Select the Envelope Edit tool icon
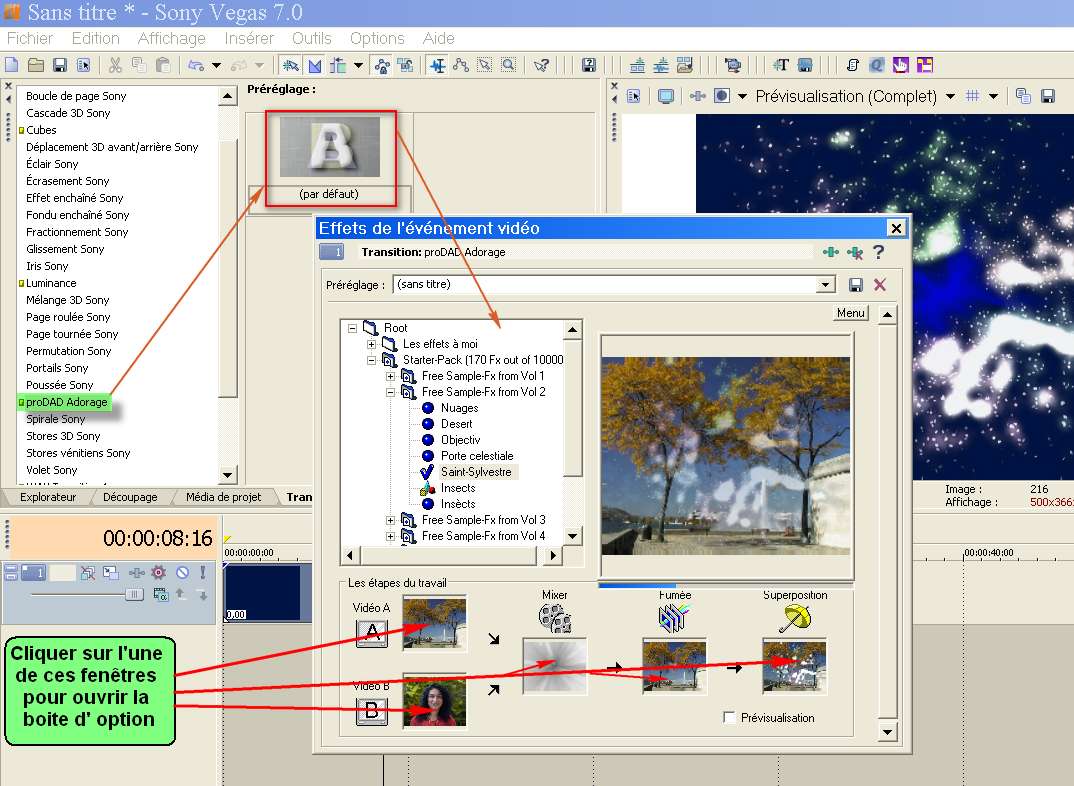The width and height of the screenshot is (1074, 786). pyautogui.click(x=461, y=65)
